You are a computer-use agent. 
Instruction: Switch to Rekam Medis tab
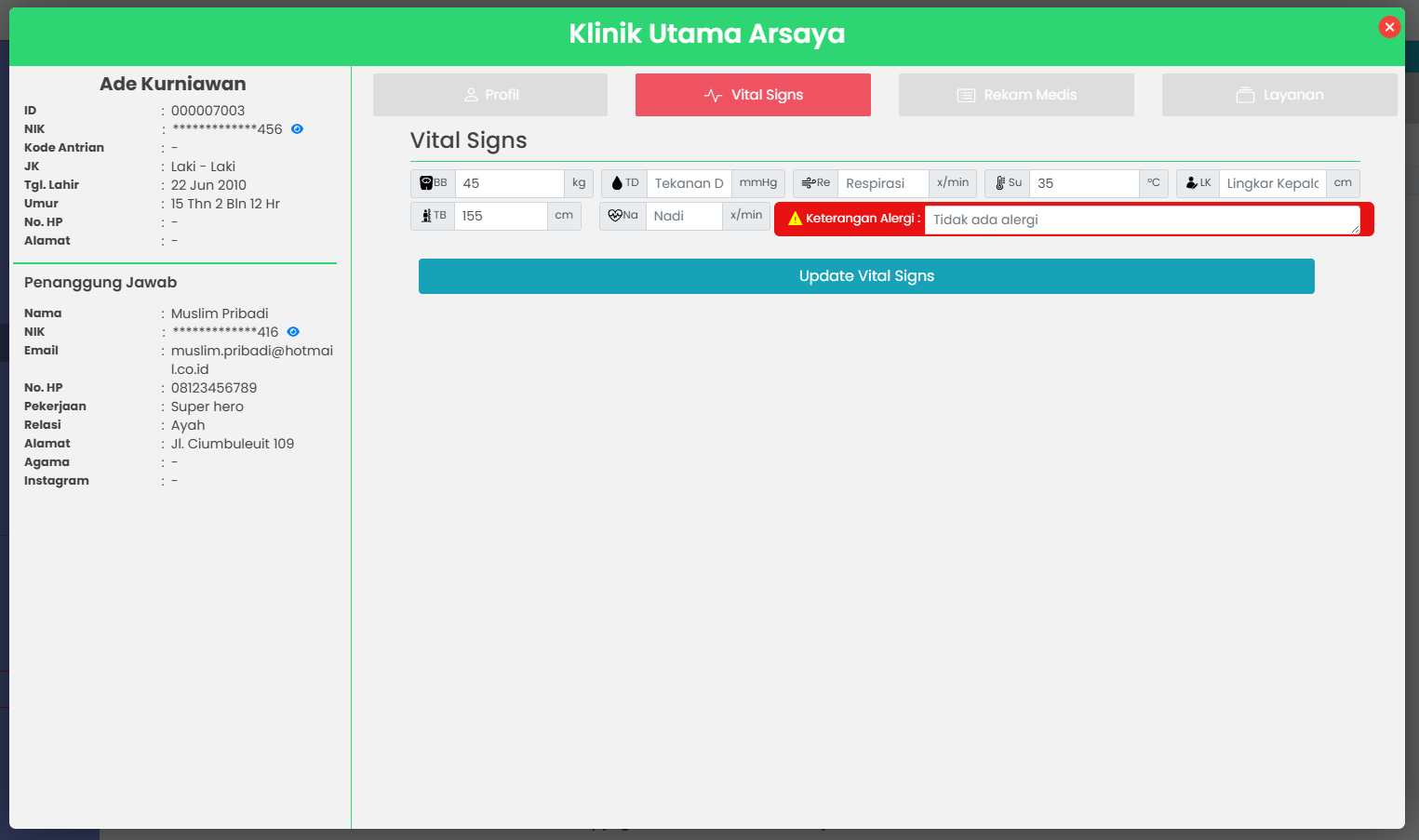coord(1016,95)
